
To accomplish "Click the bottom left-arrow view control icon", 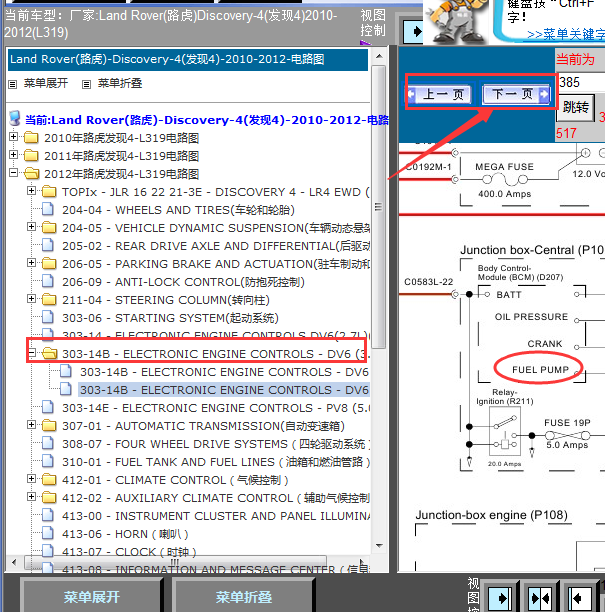I will (580, 598).
